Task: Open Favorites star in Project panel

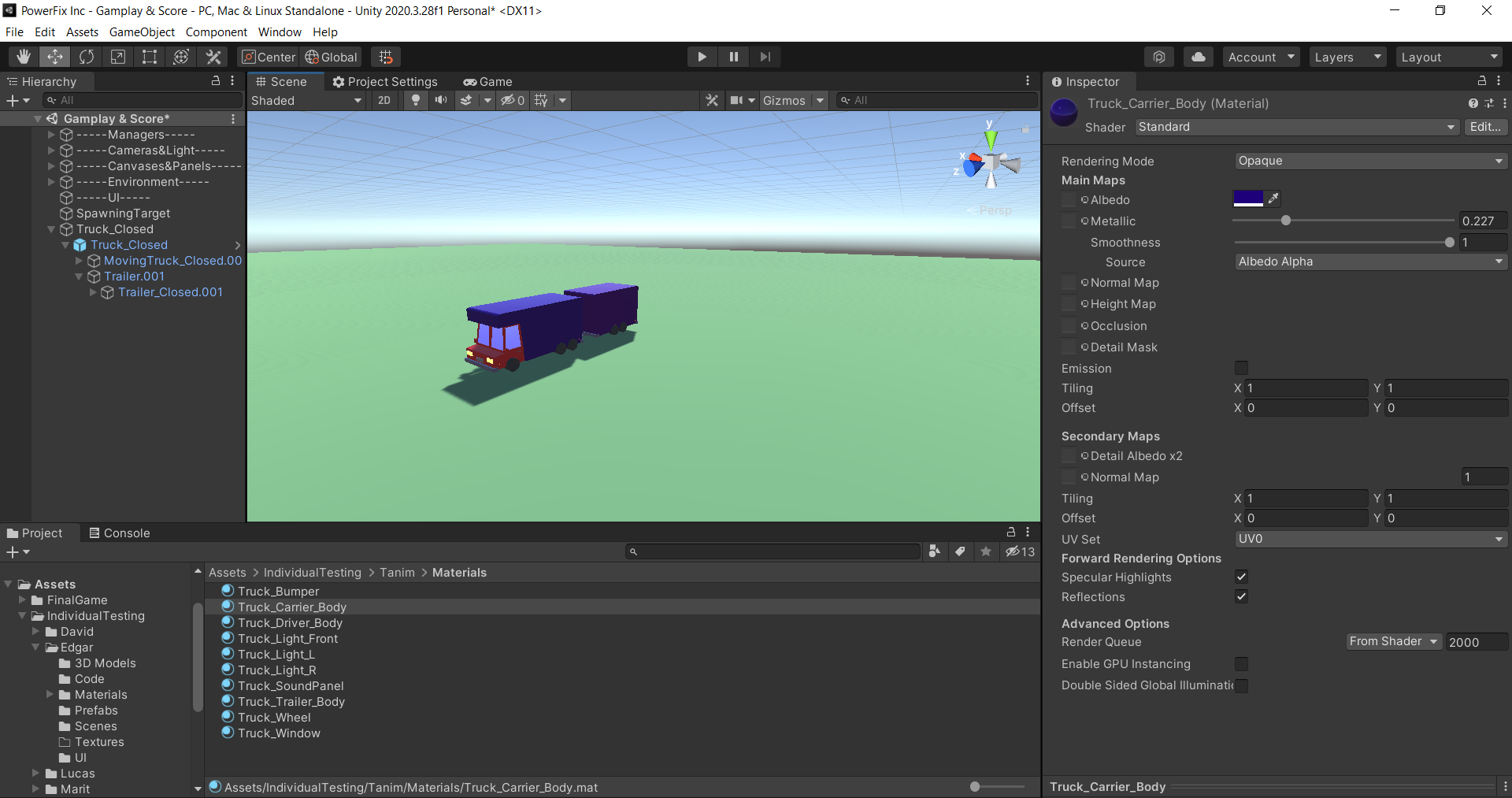Action: pos(986,551)
